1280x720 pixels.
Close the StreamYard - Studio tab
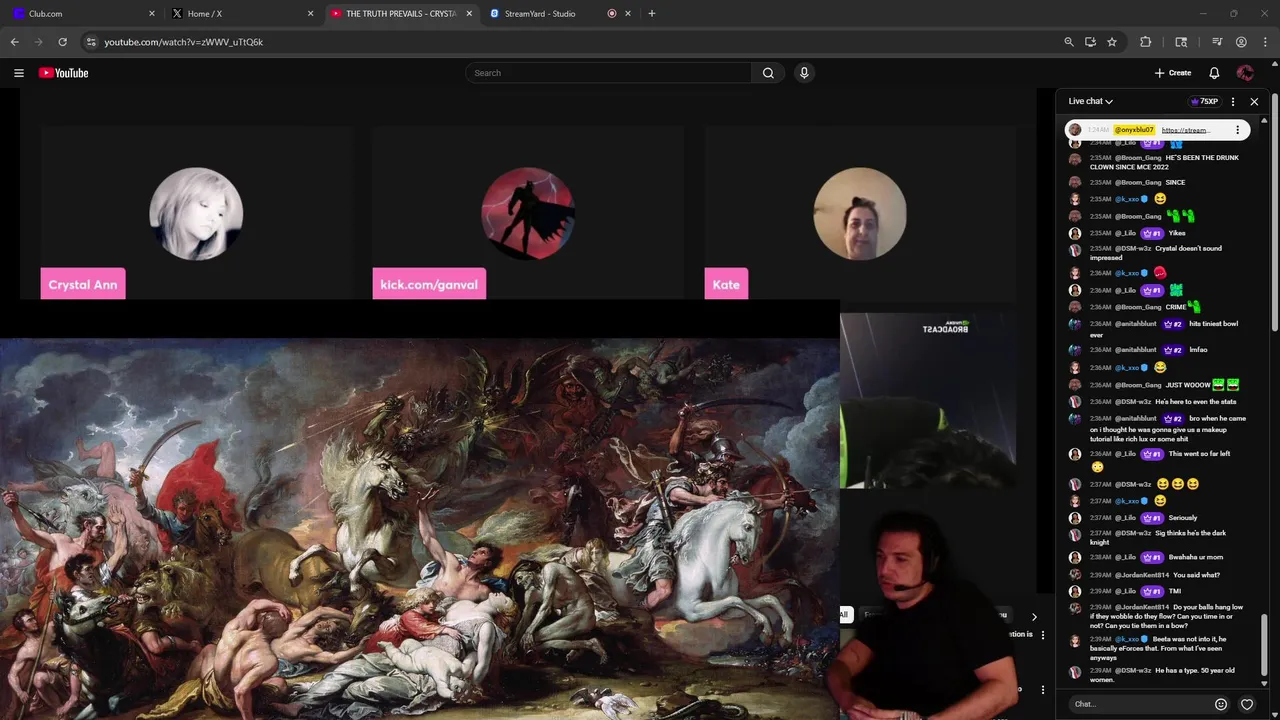click(x=628, y=14)
